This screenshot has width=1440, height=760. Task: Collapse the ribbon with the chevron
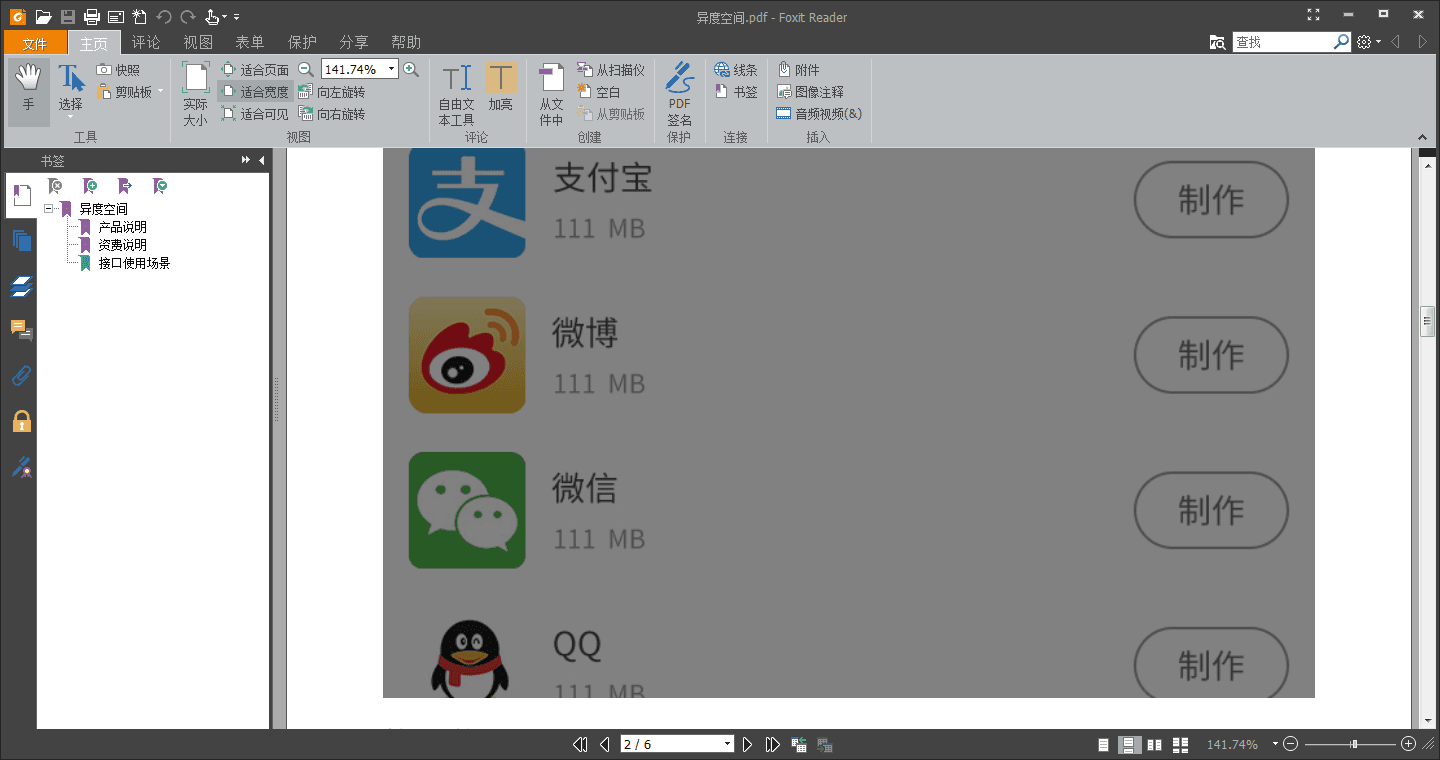[1423, 137]
